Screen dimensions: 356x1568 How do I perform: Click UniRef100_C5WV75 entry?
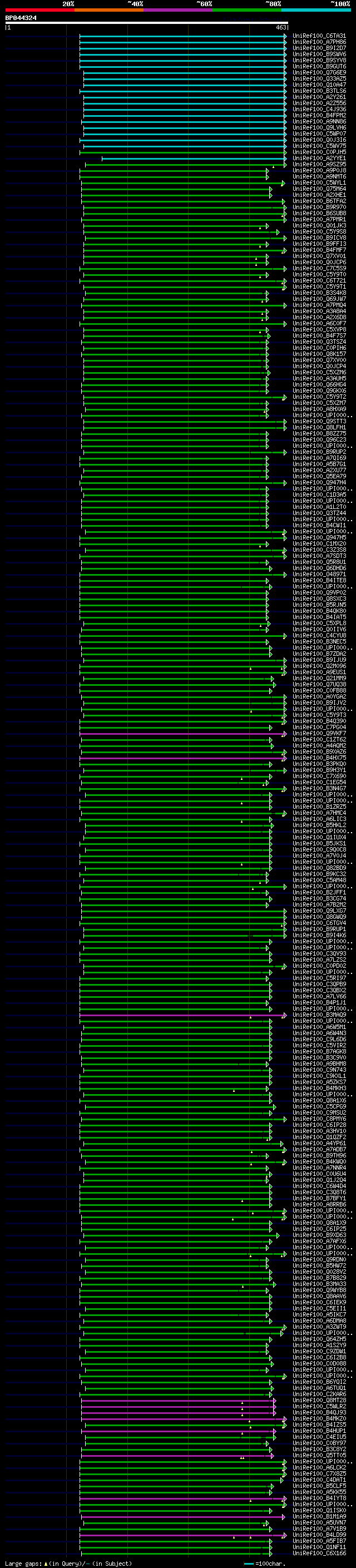click(x=319, y=146)
